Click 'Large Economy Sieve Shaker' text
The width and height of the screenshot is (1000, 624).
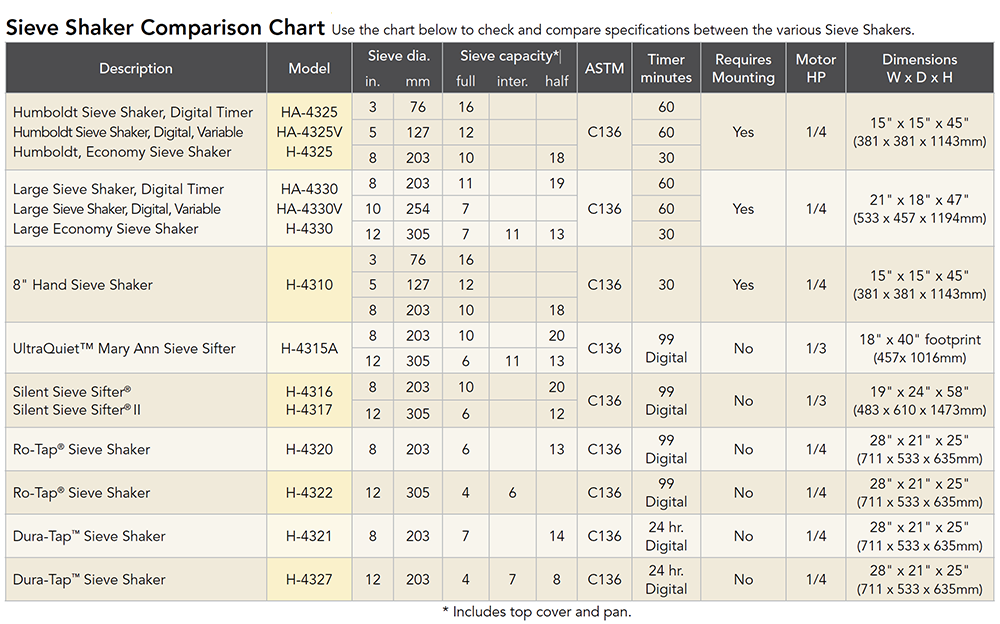(x=105, y=229)
